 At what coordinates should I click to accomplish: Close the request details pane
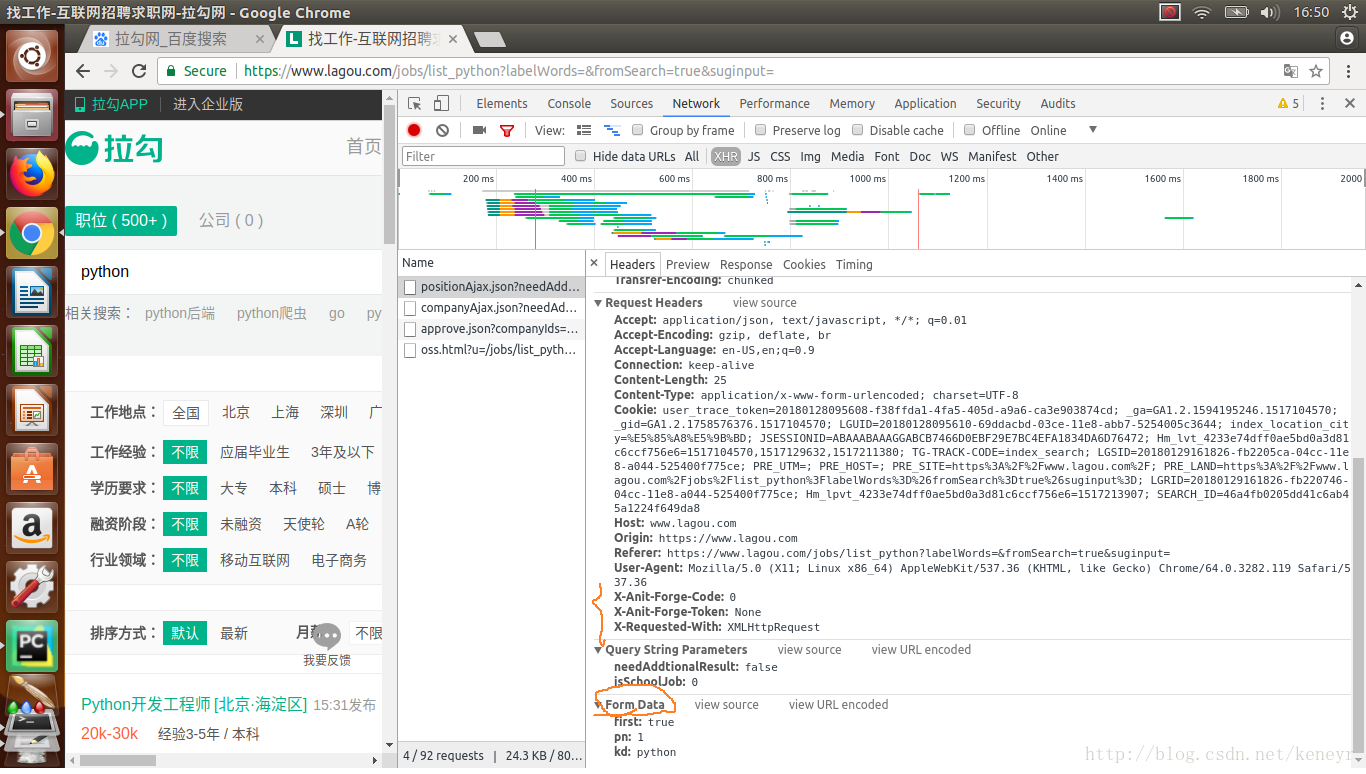594,264
